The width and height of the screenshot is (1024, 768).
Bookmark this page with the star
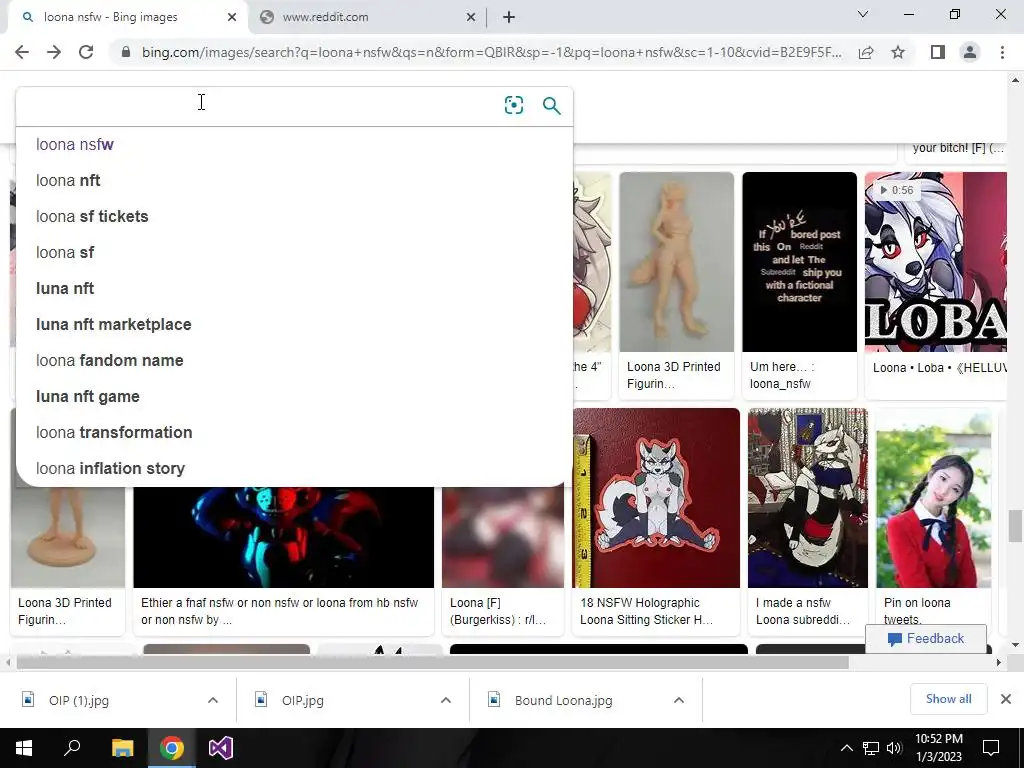click(898, 52)
